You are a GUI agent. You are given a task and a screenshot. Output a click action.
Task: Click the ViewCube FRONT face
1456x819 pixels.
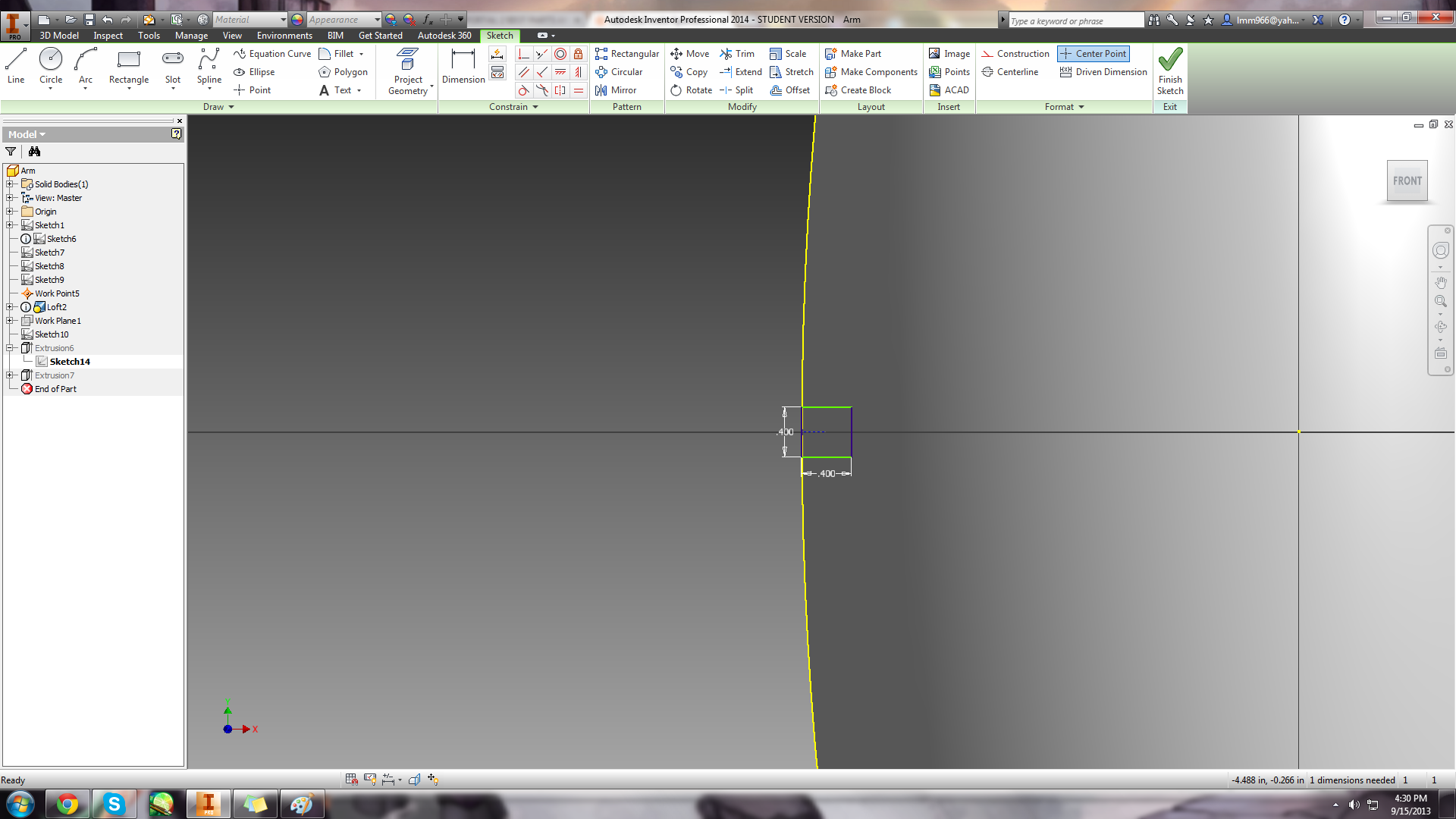coord(1407,180)
